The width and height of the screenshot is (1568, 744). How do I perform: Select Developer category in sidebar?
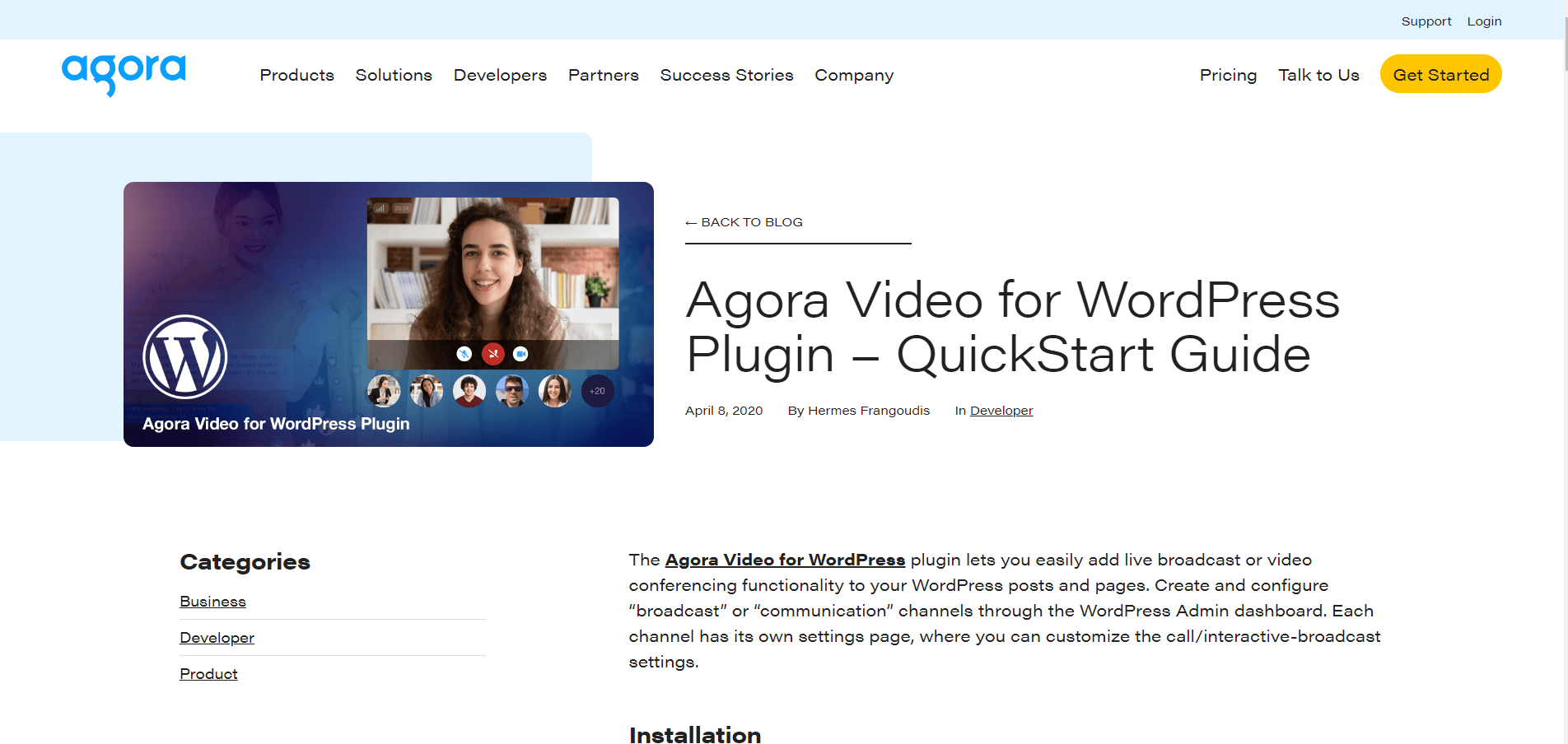(217, 638)
